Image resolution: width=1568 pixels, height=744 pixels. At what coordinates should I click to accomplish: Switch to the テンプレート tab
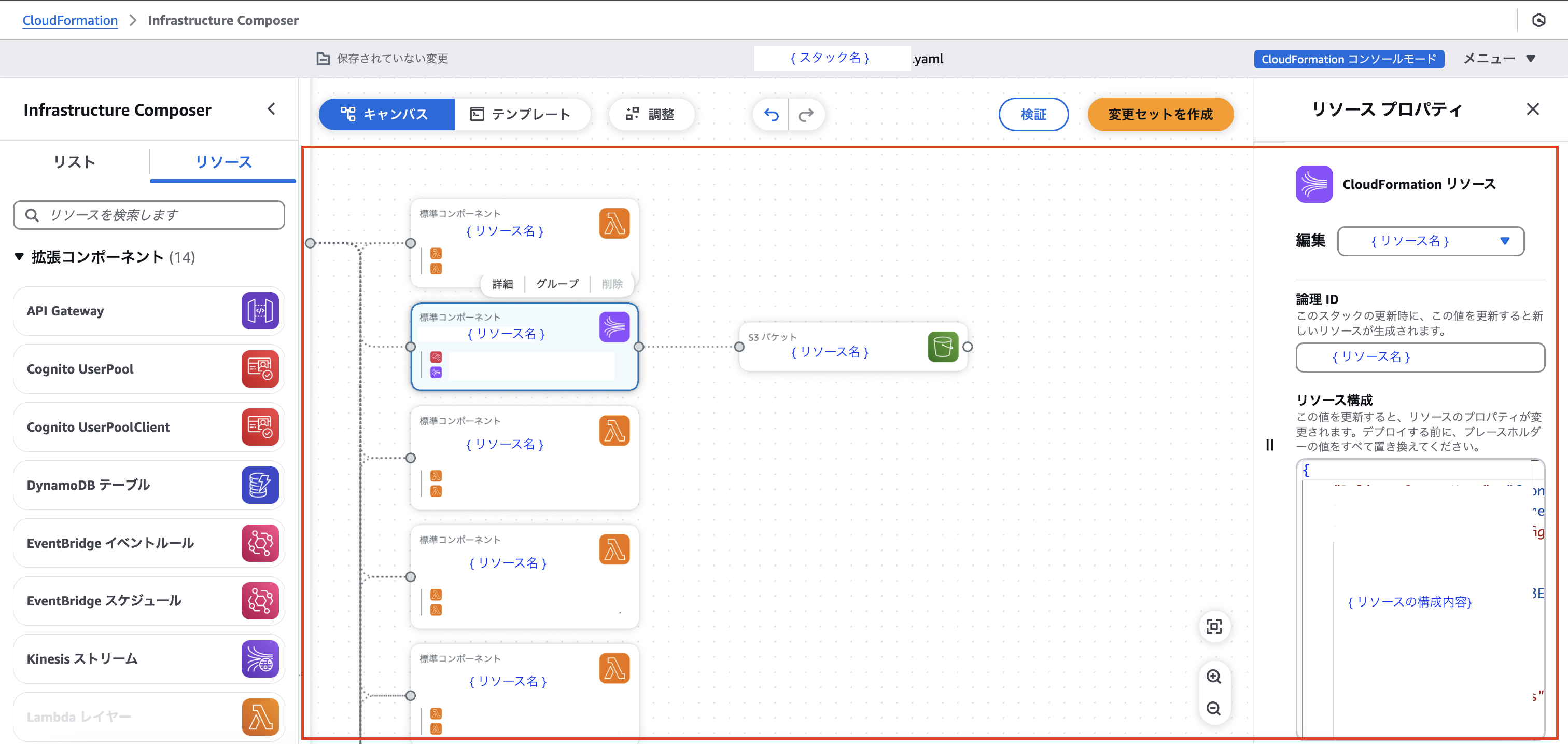521,115
